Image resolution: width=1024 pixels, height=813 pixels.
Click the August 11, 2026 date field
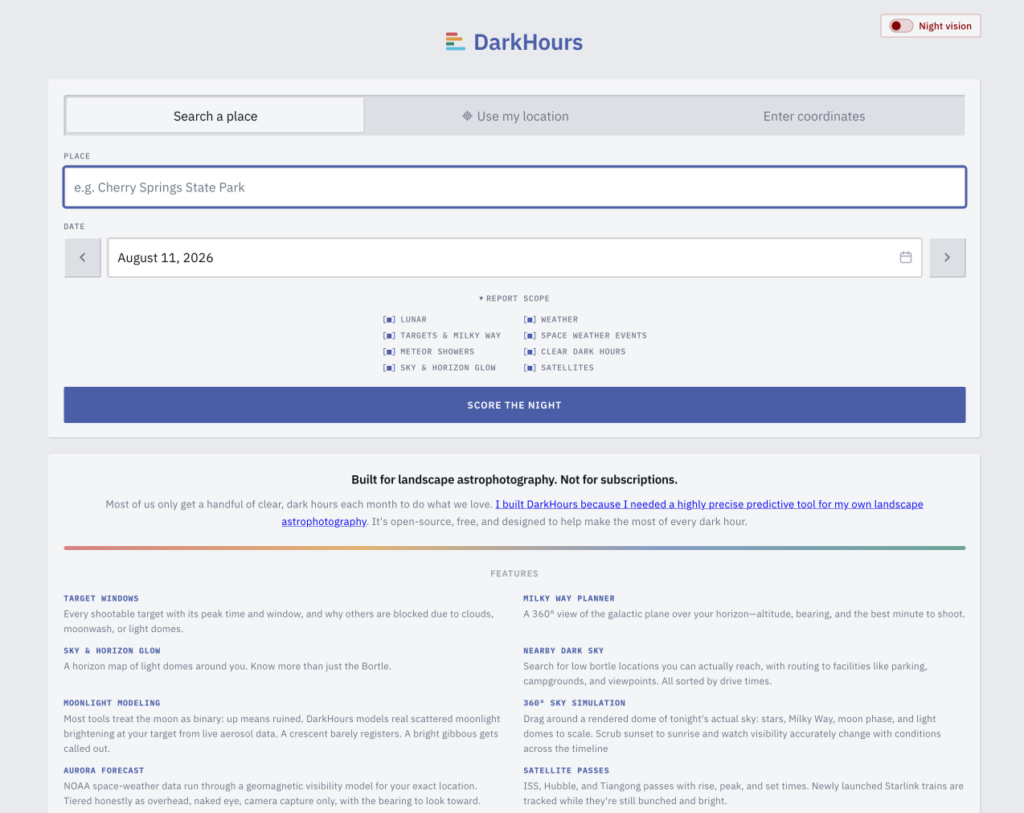pos(515,257)
